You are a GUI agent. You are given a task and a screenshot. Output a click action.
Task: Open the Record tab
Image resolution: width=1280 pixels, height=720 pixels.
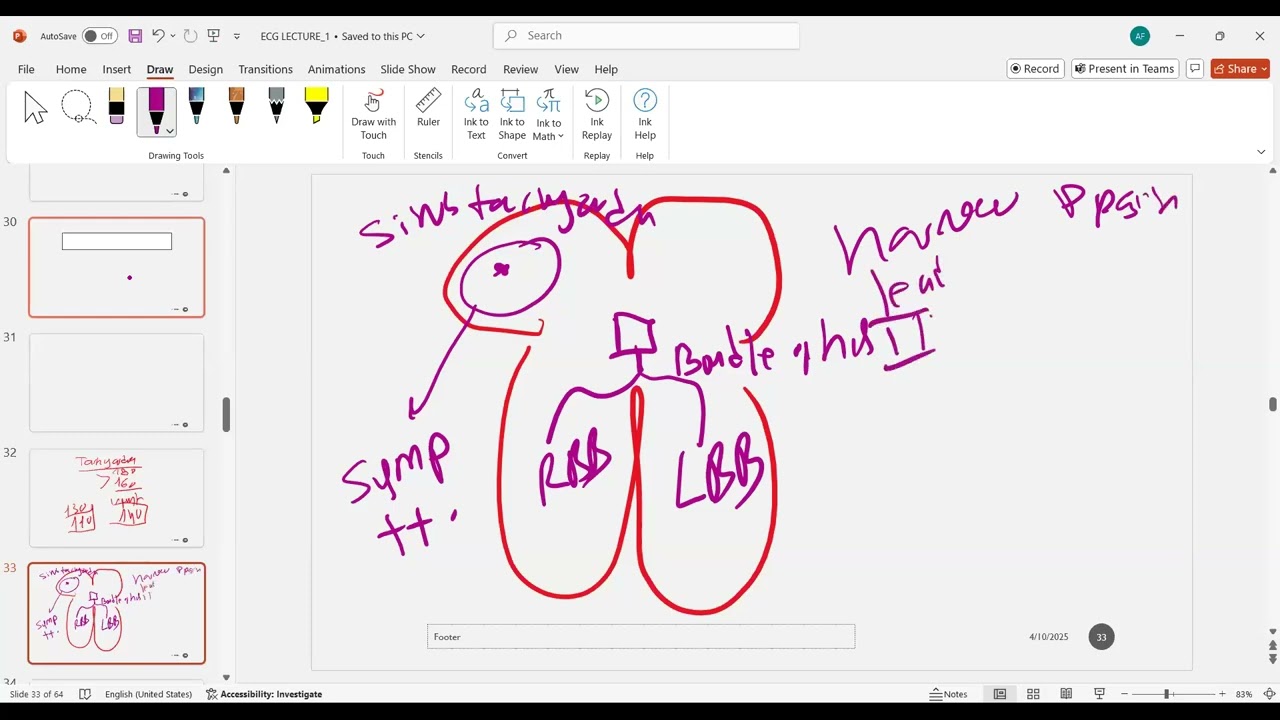pos(469,69)
